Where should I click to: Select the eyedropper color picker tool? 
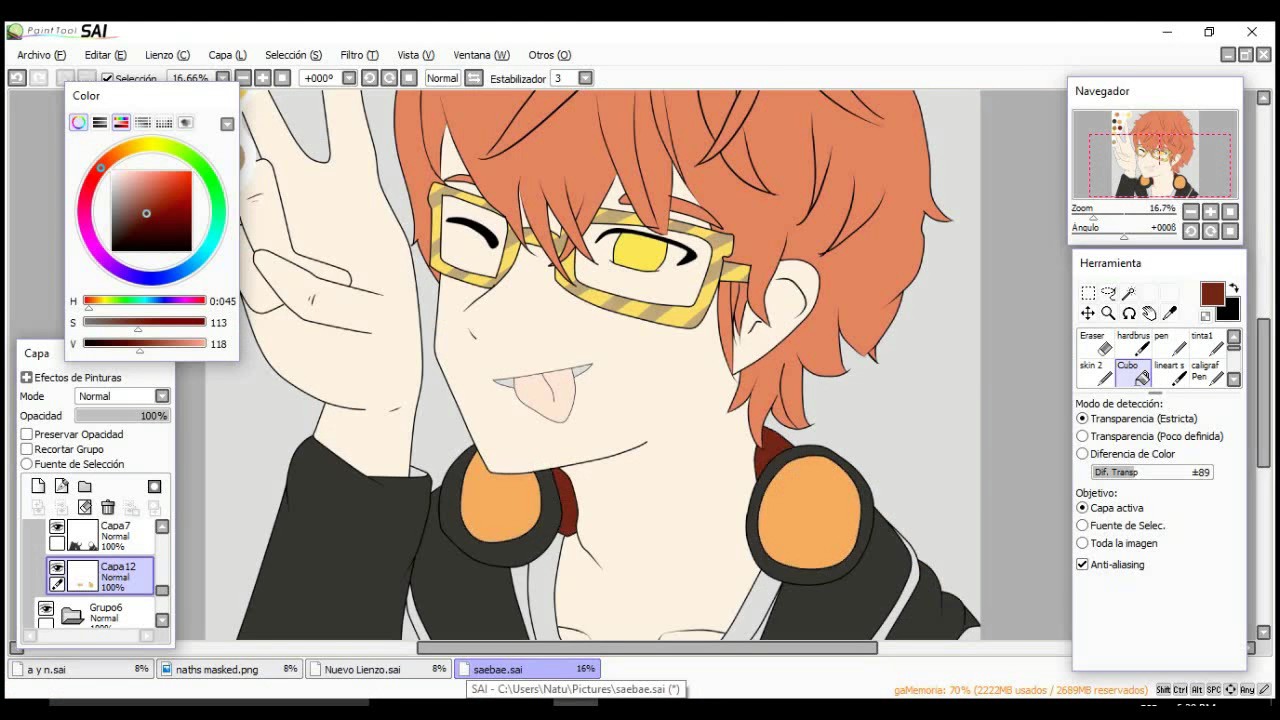pos(1170,314)
